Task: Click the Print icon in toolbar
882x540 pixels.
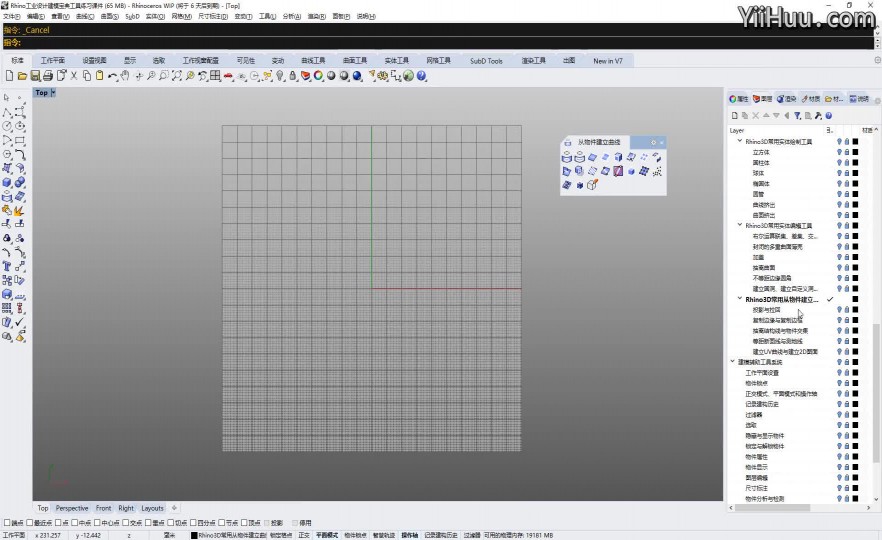Action: pos(48,75)
